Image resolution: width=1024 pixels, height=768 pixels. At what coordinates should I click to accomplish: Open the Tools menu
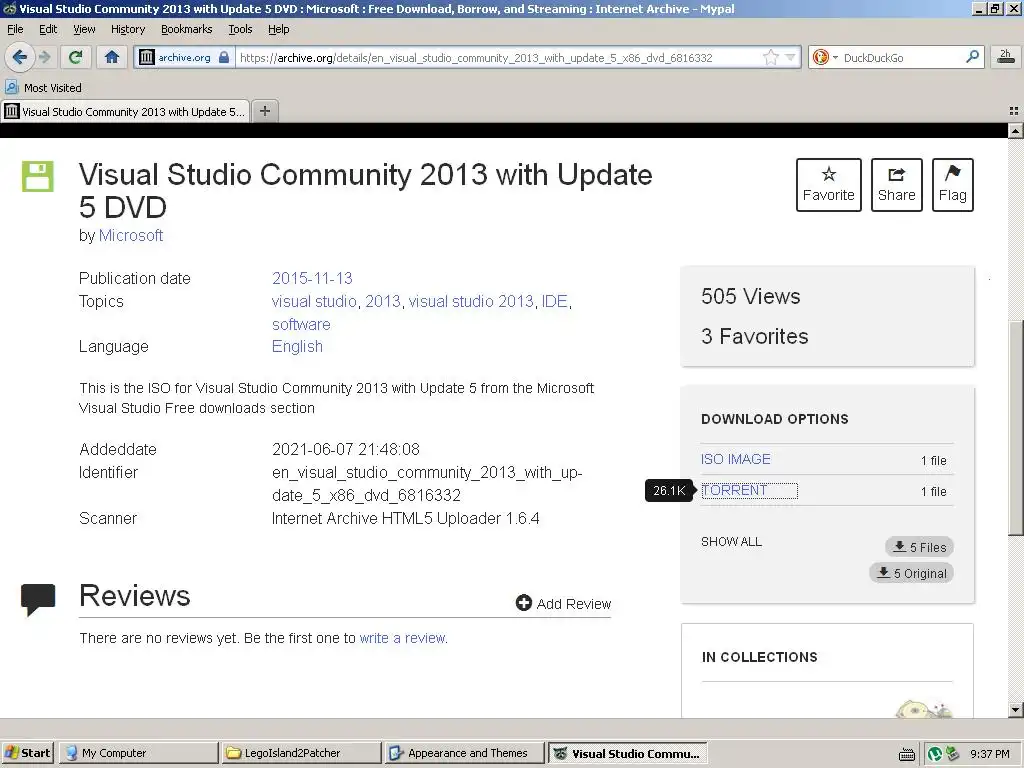240,29
